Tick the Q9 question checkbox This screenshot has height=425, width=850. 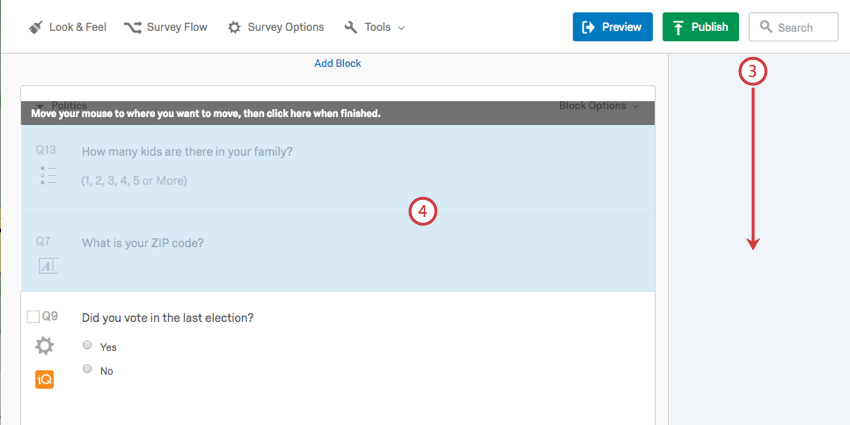tap(33, 317)
